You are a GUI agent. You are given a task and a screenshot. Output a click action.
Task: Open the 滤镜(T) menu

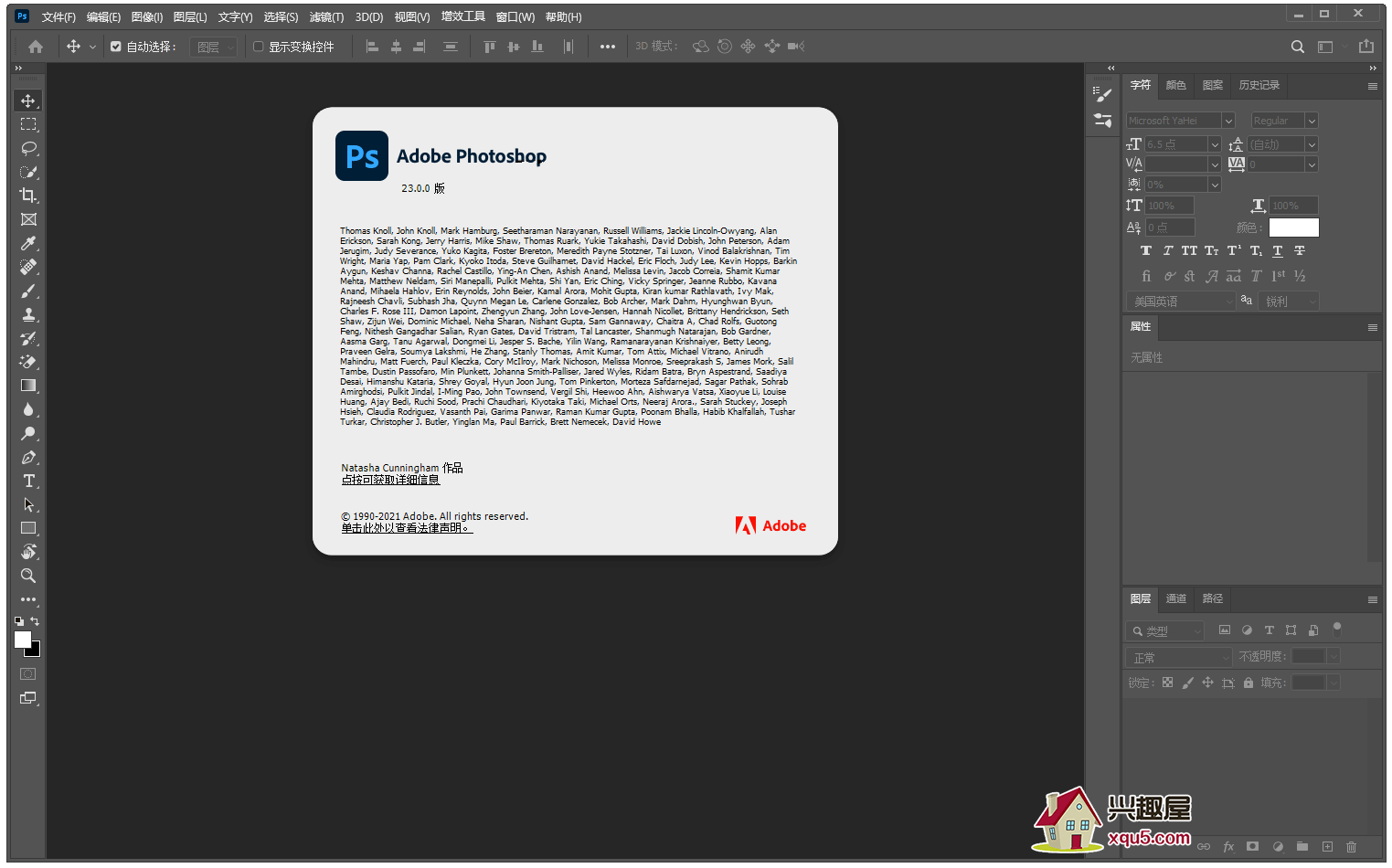click(x=326, y=17)
